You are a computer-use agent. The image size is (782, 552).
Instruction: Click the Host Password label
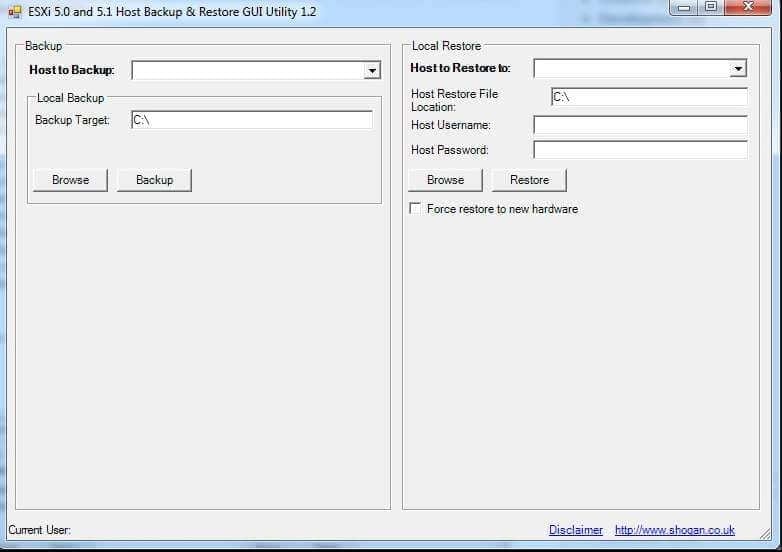[x=449, y=150]
